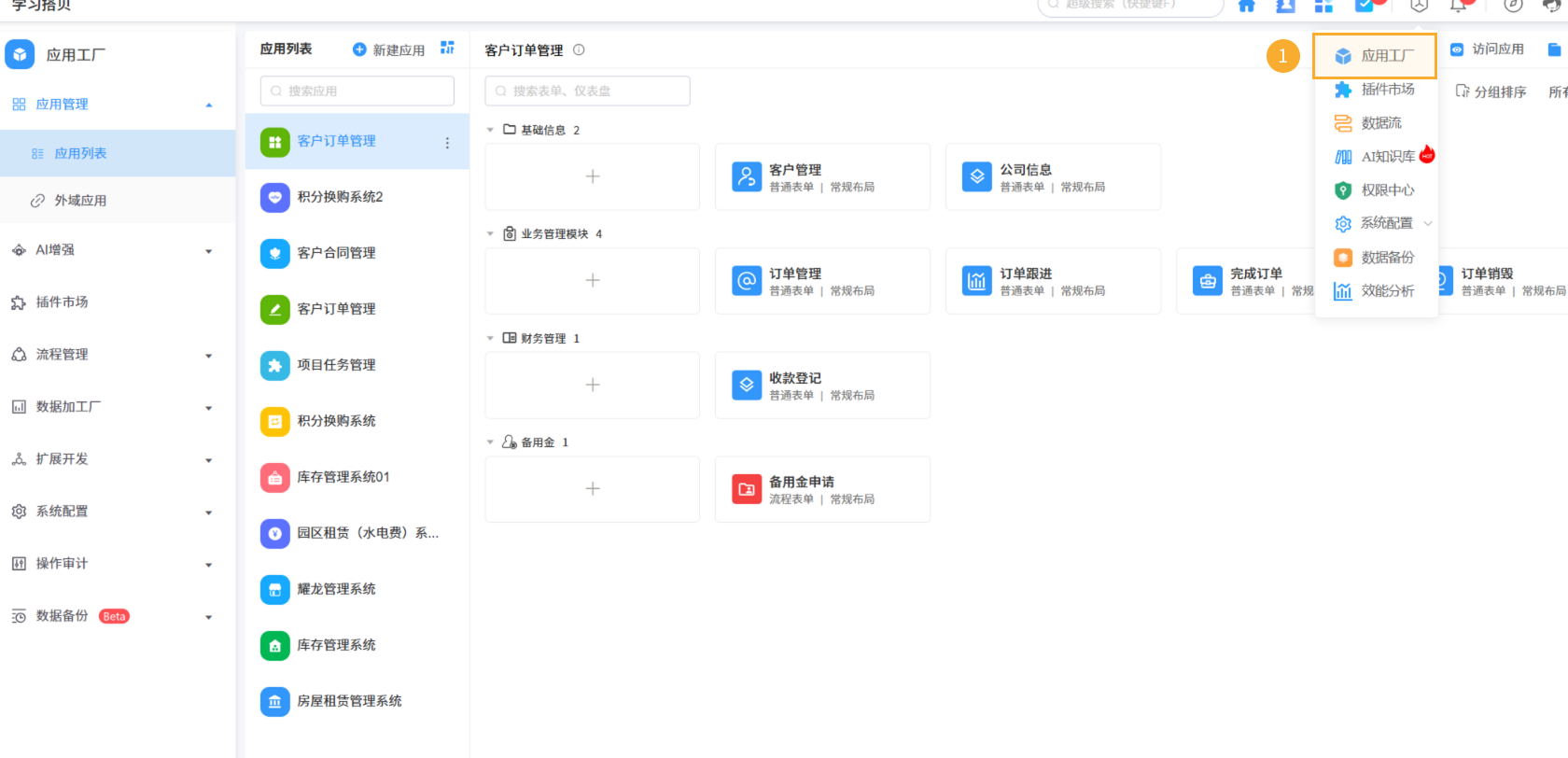The height and width of the screenshot is (758, 1568).
Task: Click the 新建应用 button
Action: tap(388, 49)
